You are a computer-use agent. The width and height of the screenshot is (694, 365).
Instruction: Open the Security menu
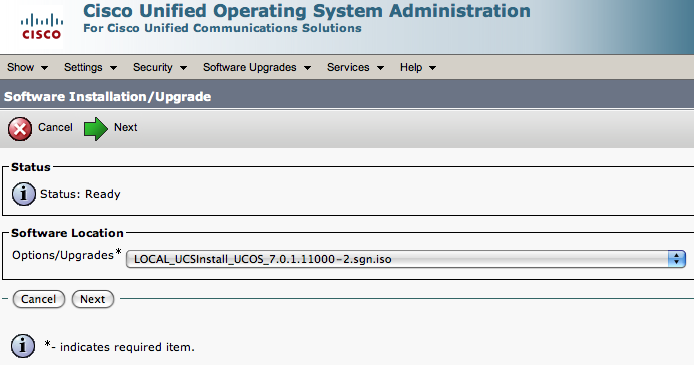[160, 67]
